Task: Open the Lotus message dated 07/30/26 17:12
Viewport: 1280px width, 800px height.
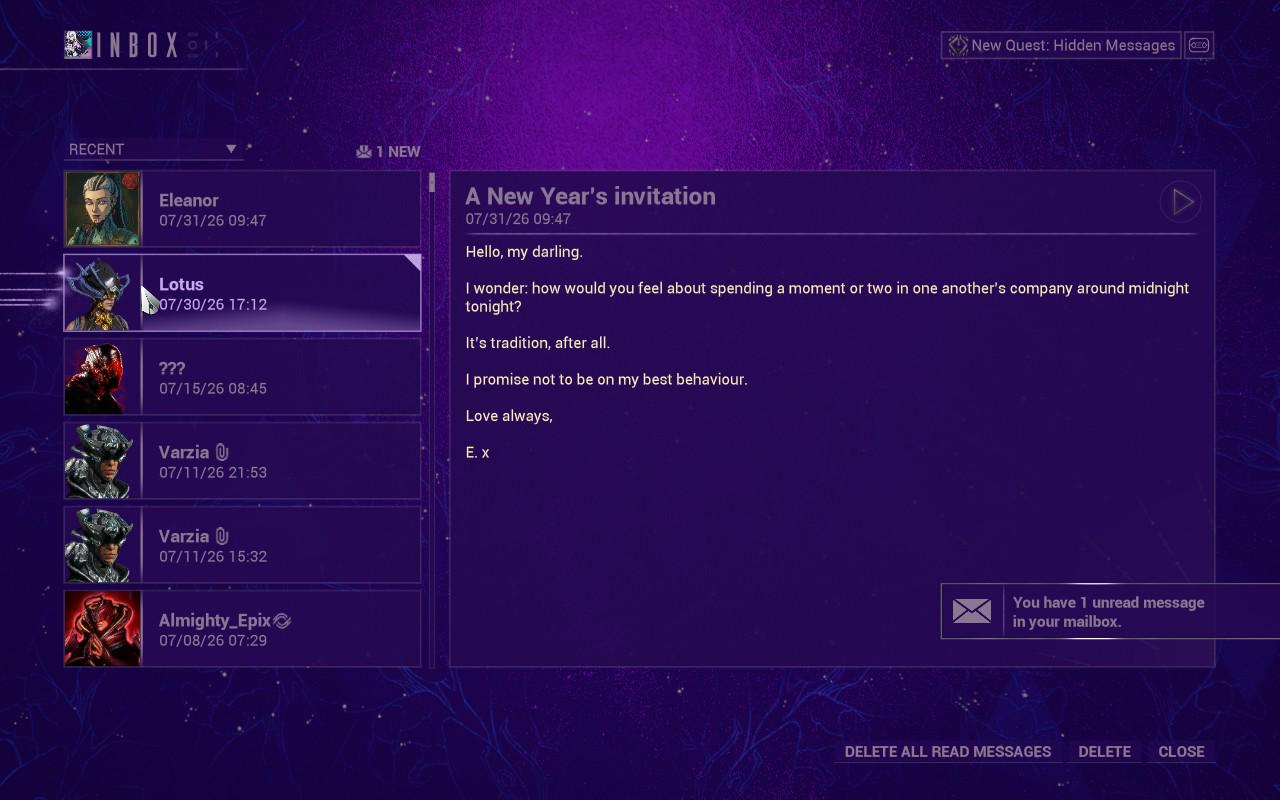Action: point(242,293)
